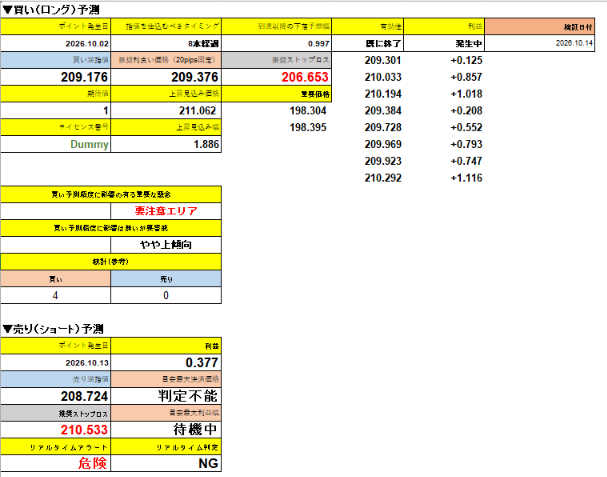Click the 統計(参考) header cell
This screenshot has height=477, width=607.
[x=111, y=262]
